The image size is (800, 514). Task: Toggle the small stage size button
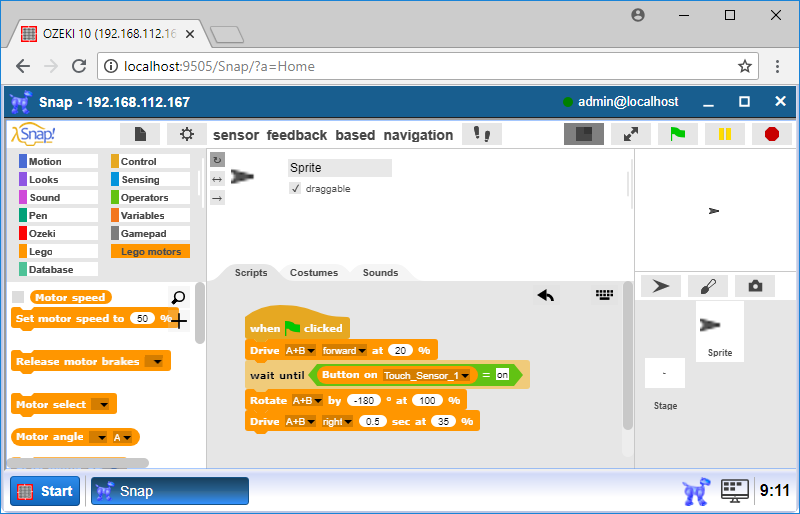(584, 134)
